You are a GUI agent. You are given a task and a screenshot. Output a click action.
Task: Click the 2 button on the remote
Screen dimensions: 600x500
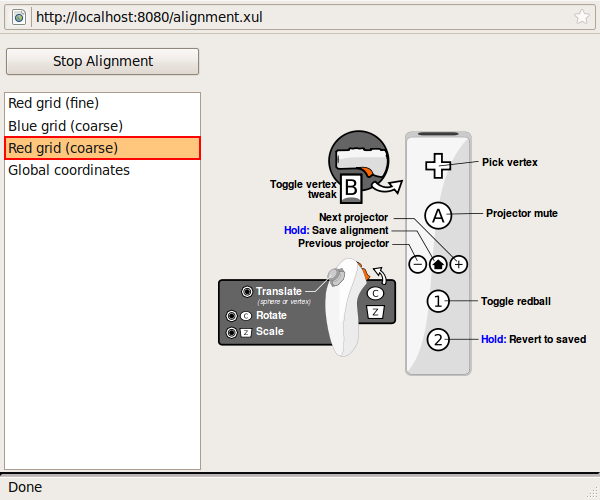pyautogui.click(x=438, y=339)
